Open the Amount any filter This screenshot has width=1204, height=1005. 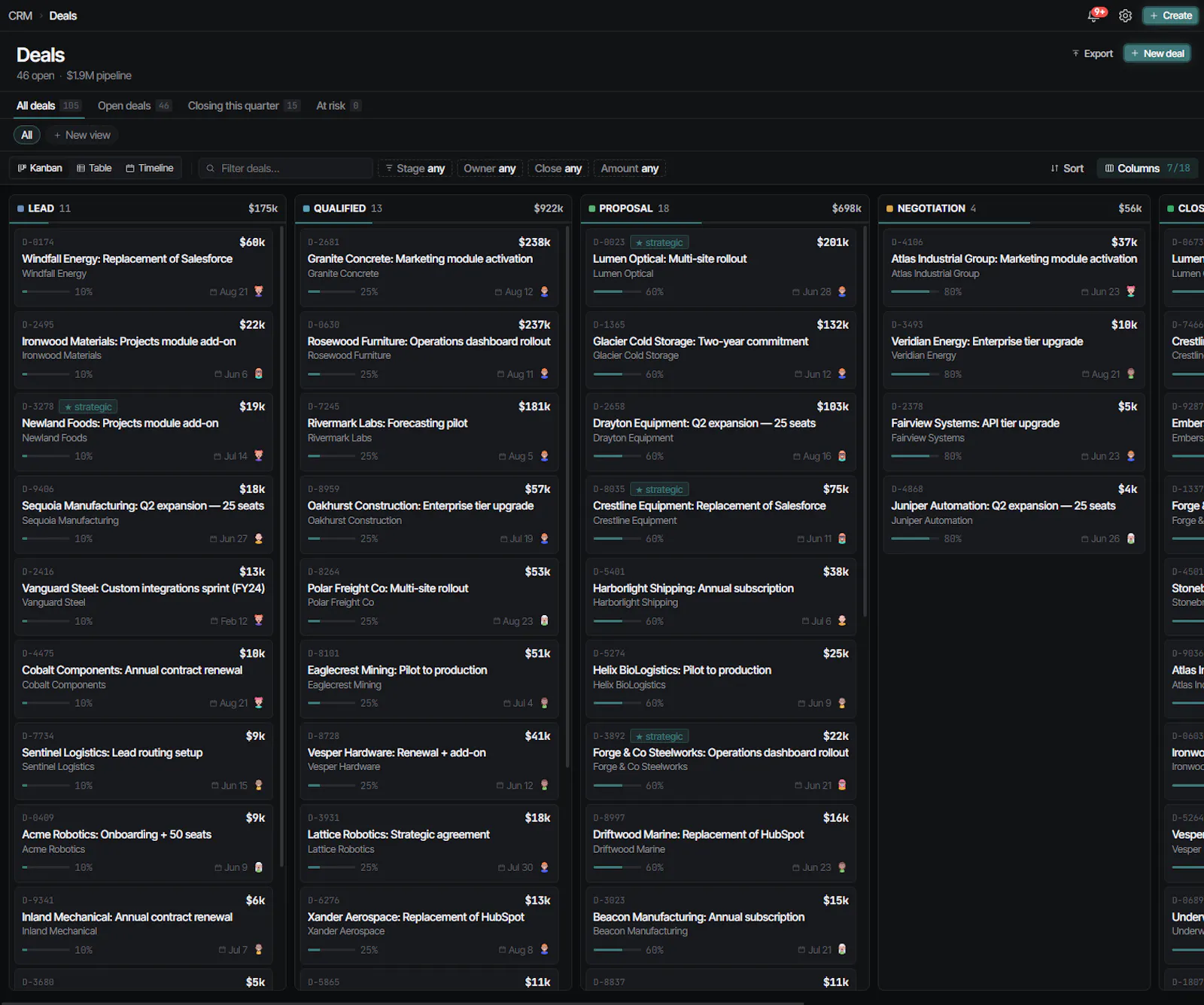pyautogui.click(x=630, y=169)
